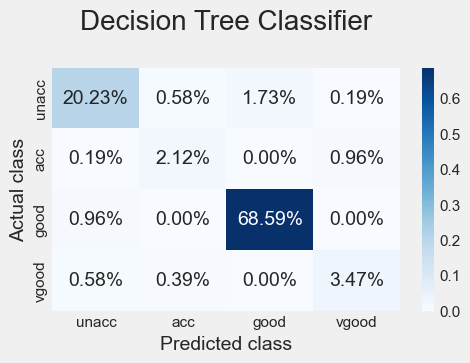Select the 68.59% good-good dark cell
This screenshot has width=470, height=363.
(269, 219)
